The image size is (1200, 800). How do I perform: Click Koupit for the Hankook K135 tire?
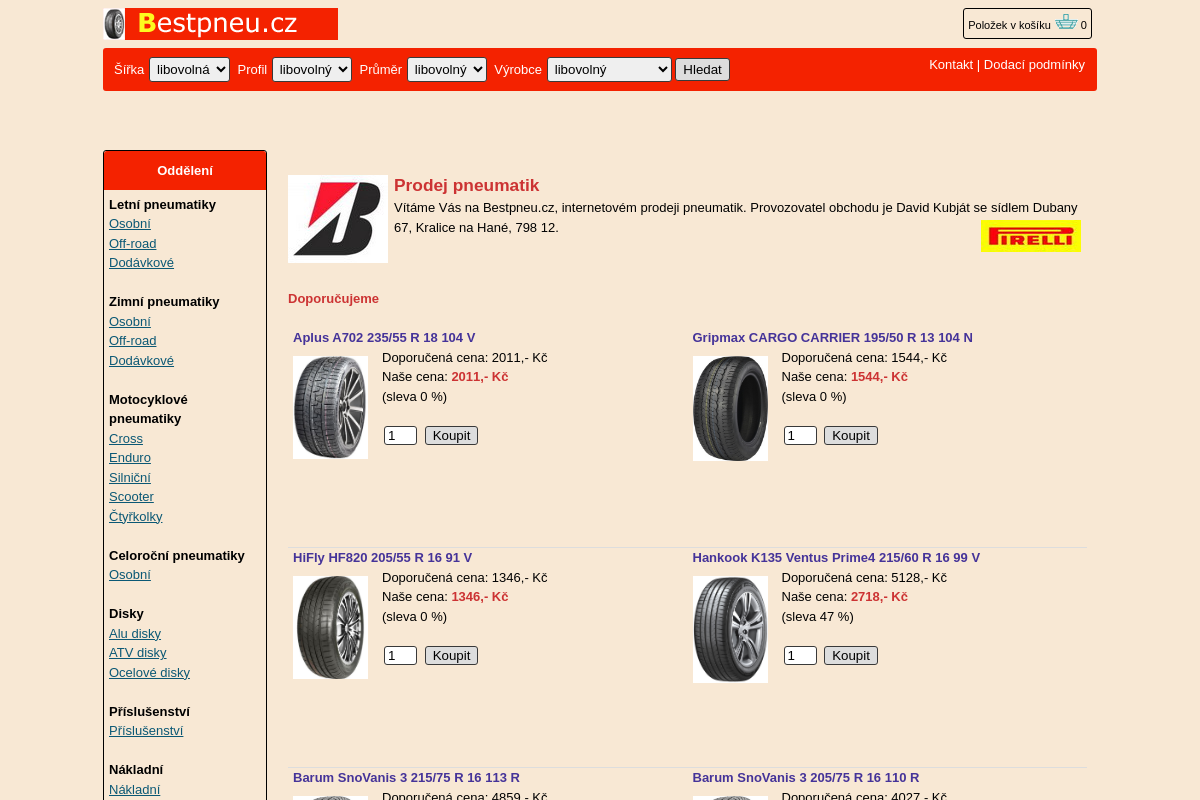(851, 656)
